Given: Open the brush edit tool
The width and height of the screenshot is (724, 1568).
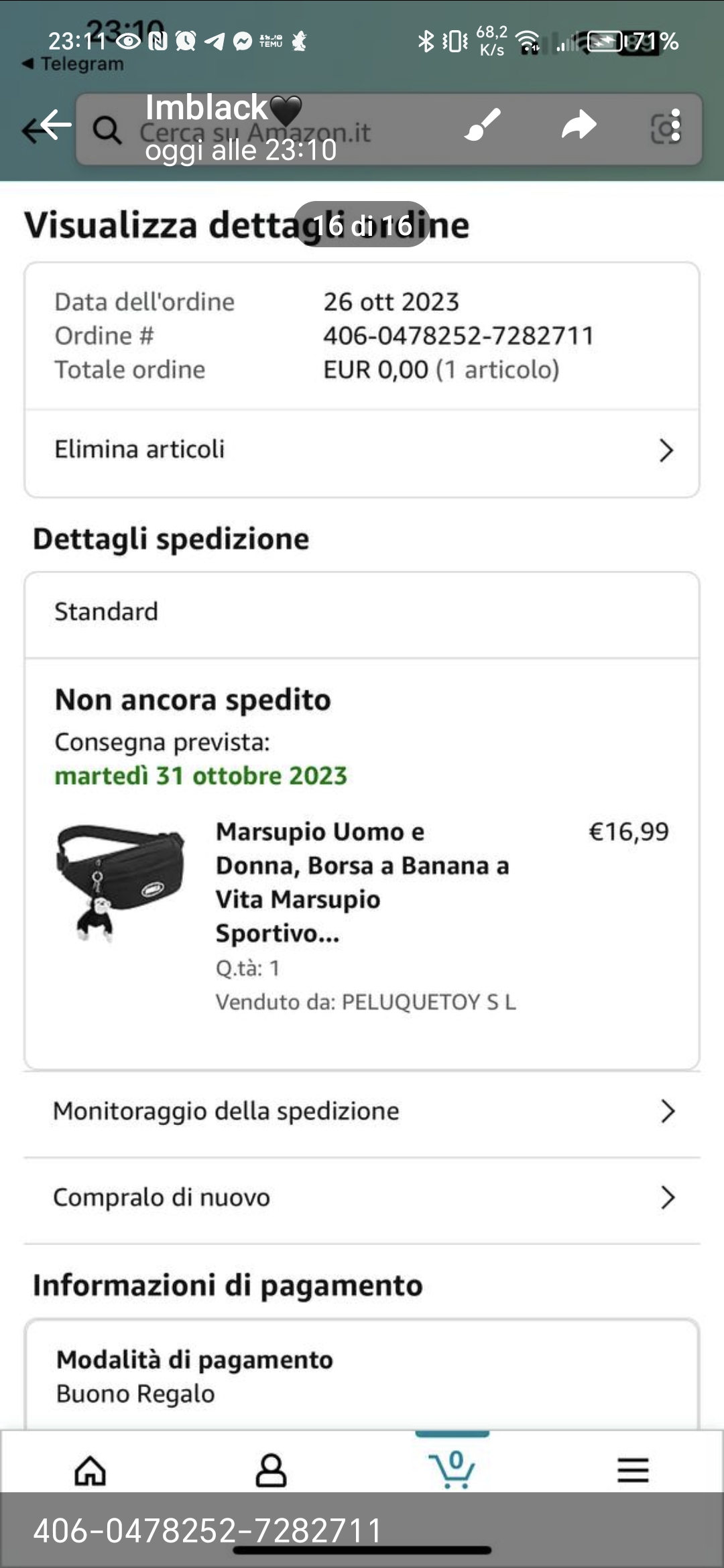Looking at the screenshot, I should pyautogui.click(x=483, y=125).
